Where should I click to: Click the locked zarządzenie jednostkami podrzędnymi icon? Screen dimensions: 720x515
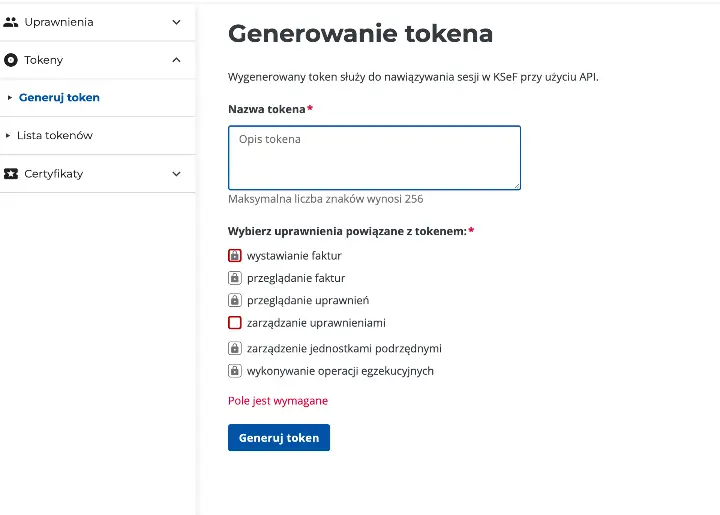pyautogui.click(x=235, y=349)
